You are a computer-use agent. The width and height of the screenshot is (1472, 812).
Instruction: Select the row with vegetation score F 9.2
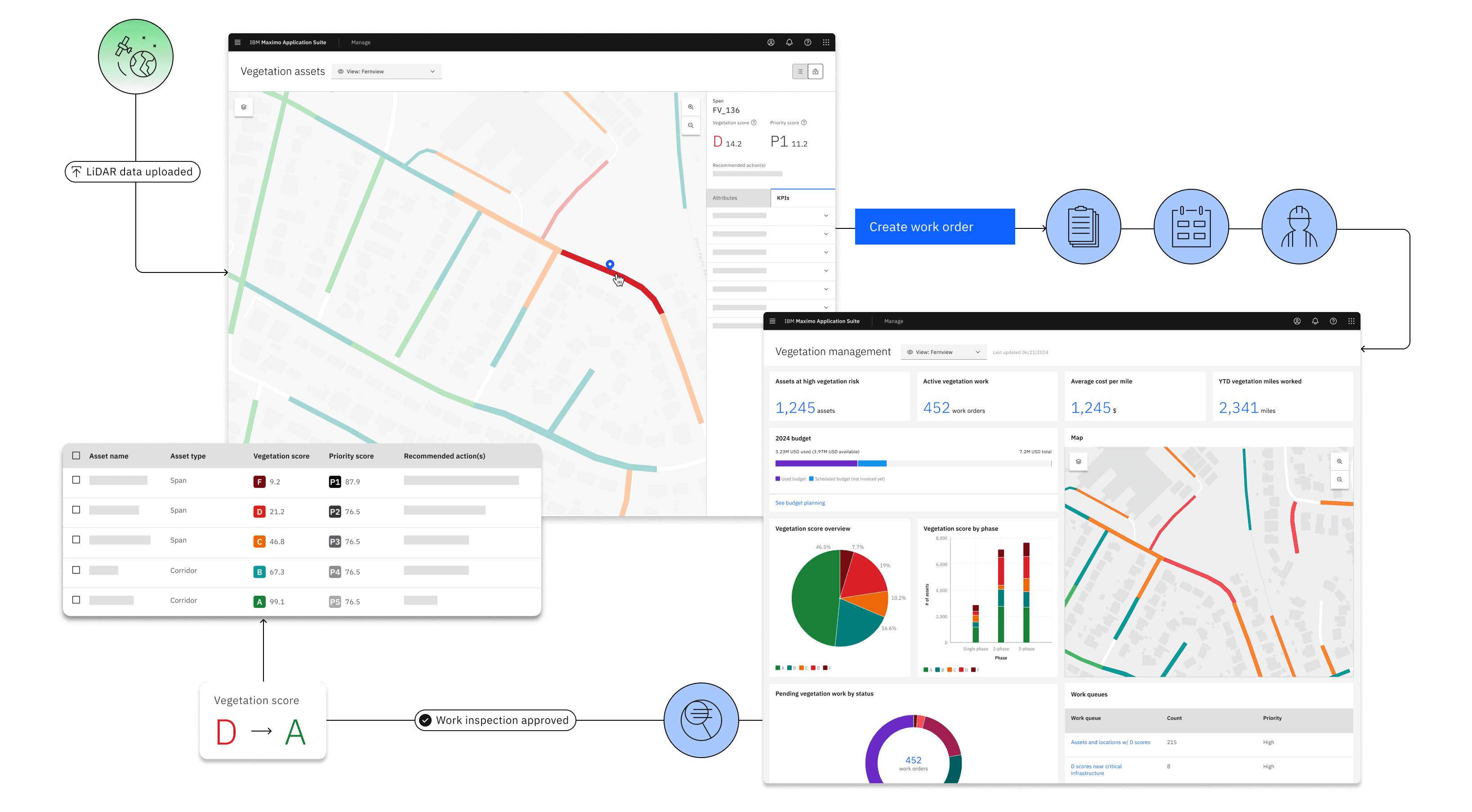(76, 480)
